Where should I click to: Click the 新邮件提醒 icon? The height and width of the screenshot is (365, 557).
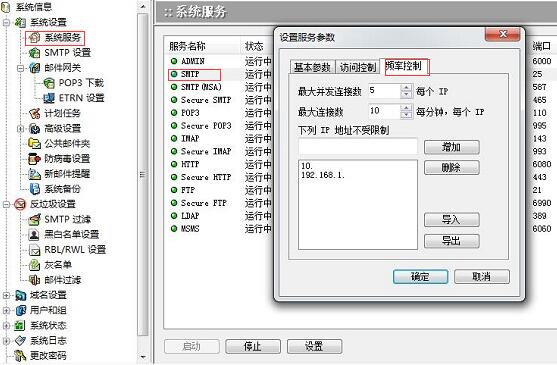pyautogui.click(x=34, y=174)
